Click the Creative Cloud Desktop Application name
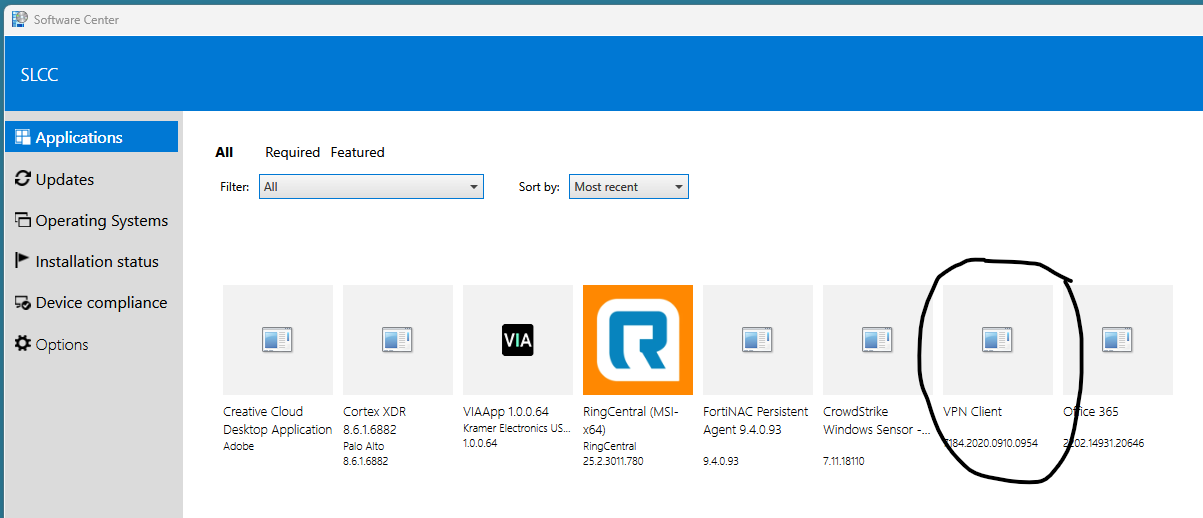The image size is (1203, 518). point(278,420)
